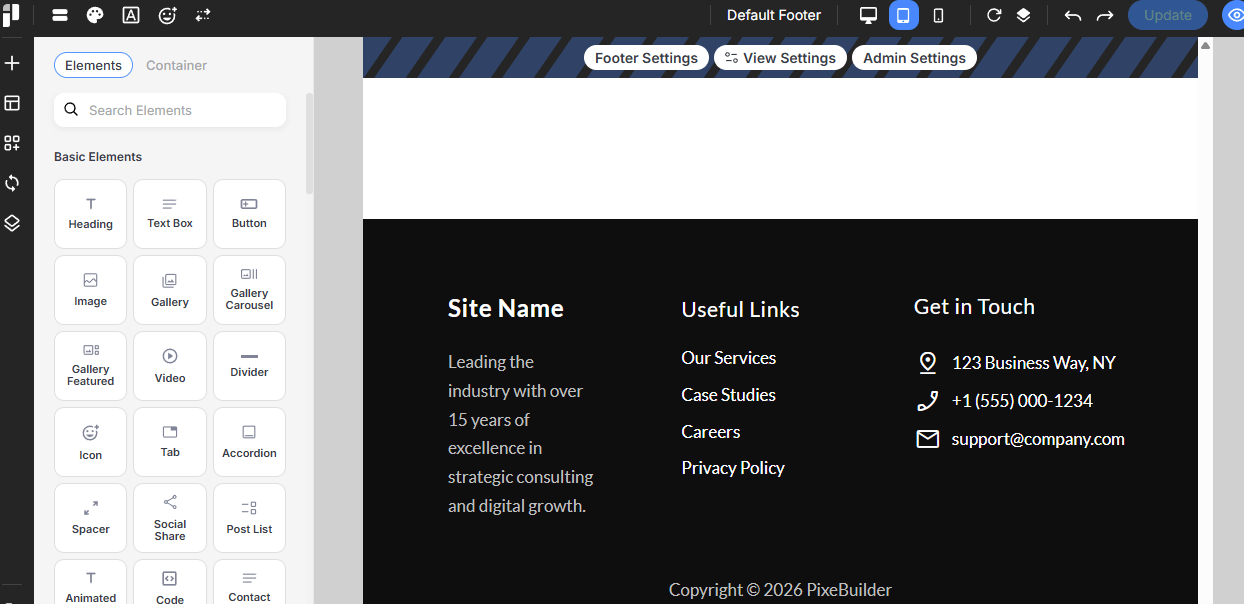Add the Divider element
This screenshot has width=1244, height=604.
point(249,365)
